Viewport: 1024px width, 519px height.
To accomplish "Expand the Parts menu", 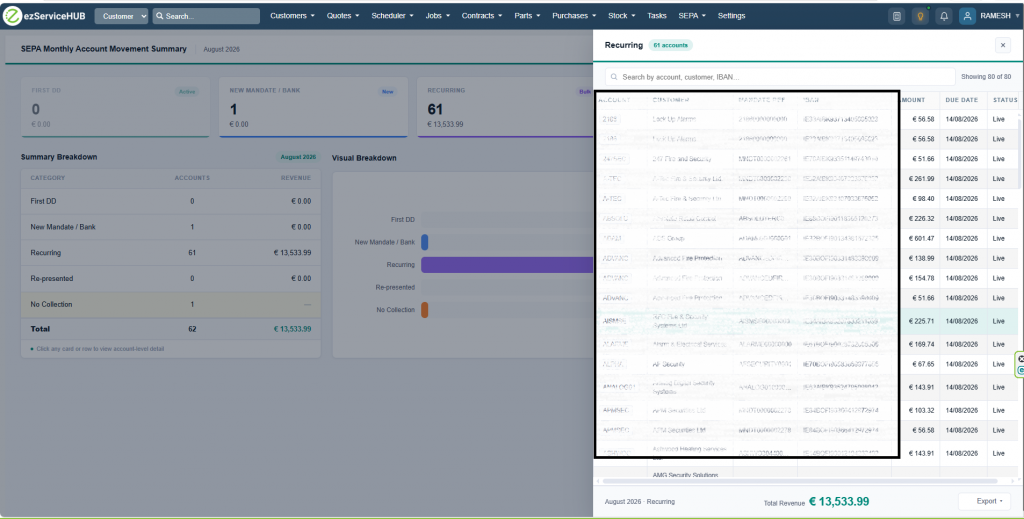I will click(x=527, y=16).
